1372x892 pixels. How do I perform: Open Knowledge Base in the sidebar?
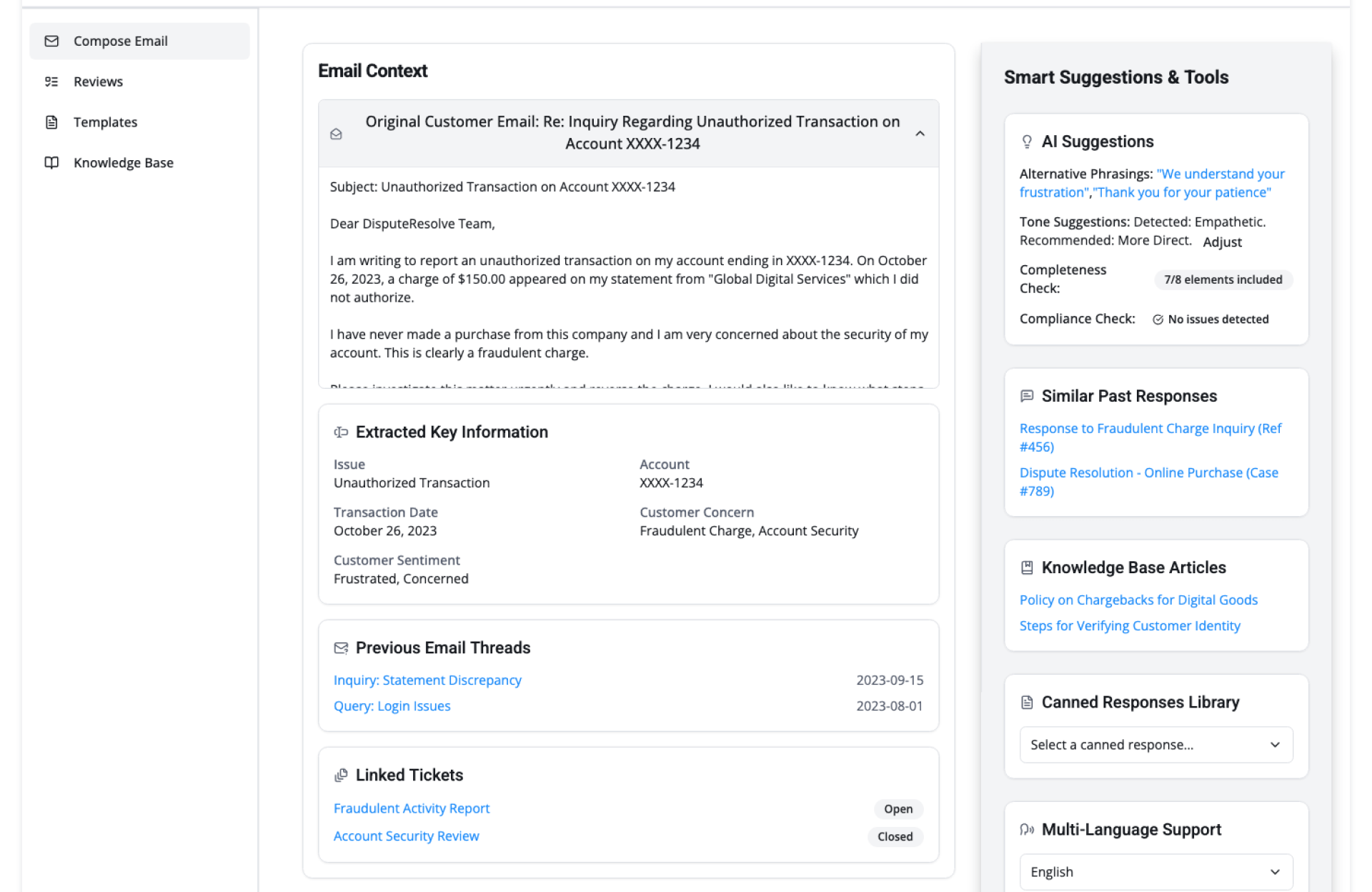123,163
